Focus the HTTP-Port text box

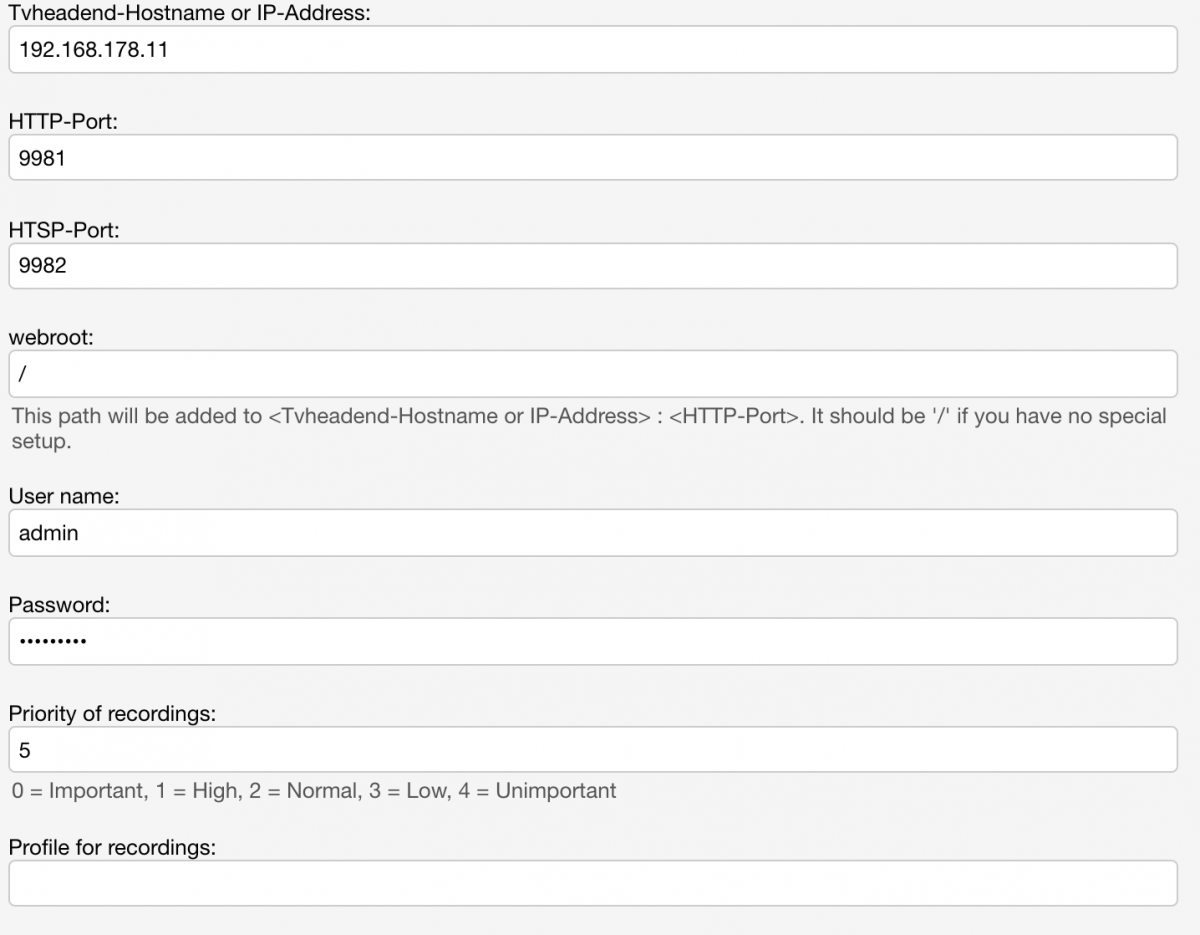(592, 157)
